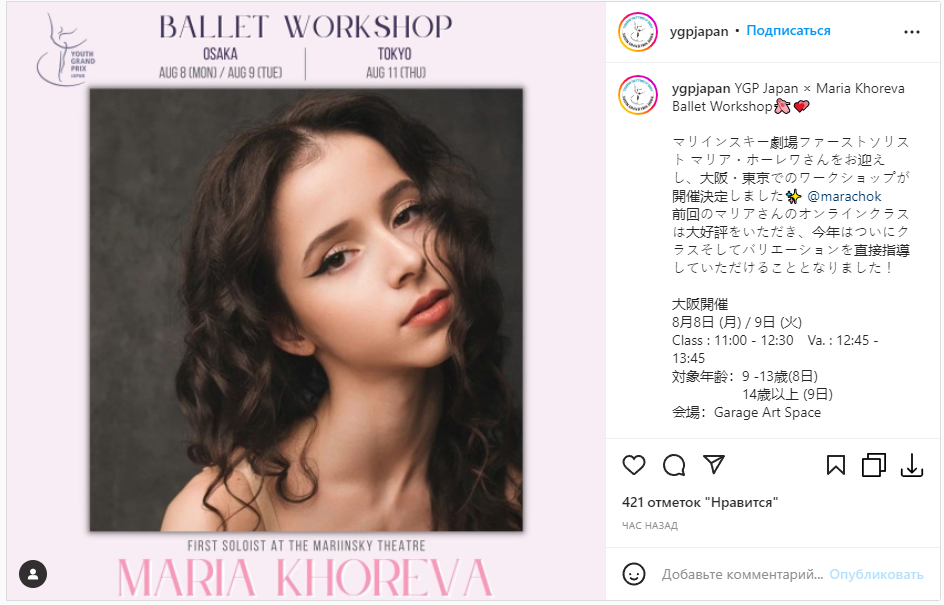Click the comment input field

click(x=742, y=574)
